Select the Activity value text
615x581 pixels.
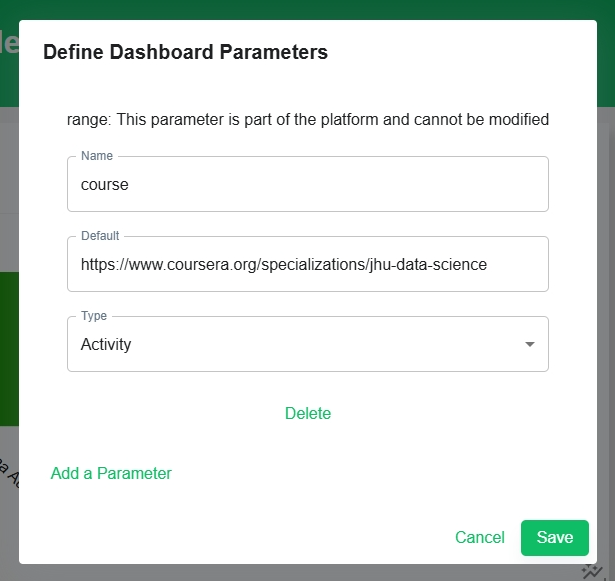click(x=106, y=344)
